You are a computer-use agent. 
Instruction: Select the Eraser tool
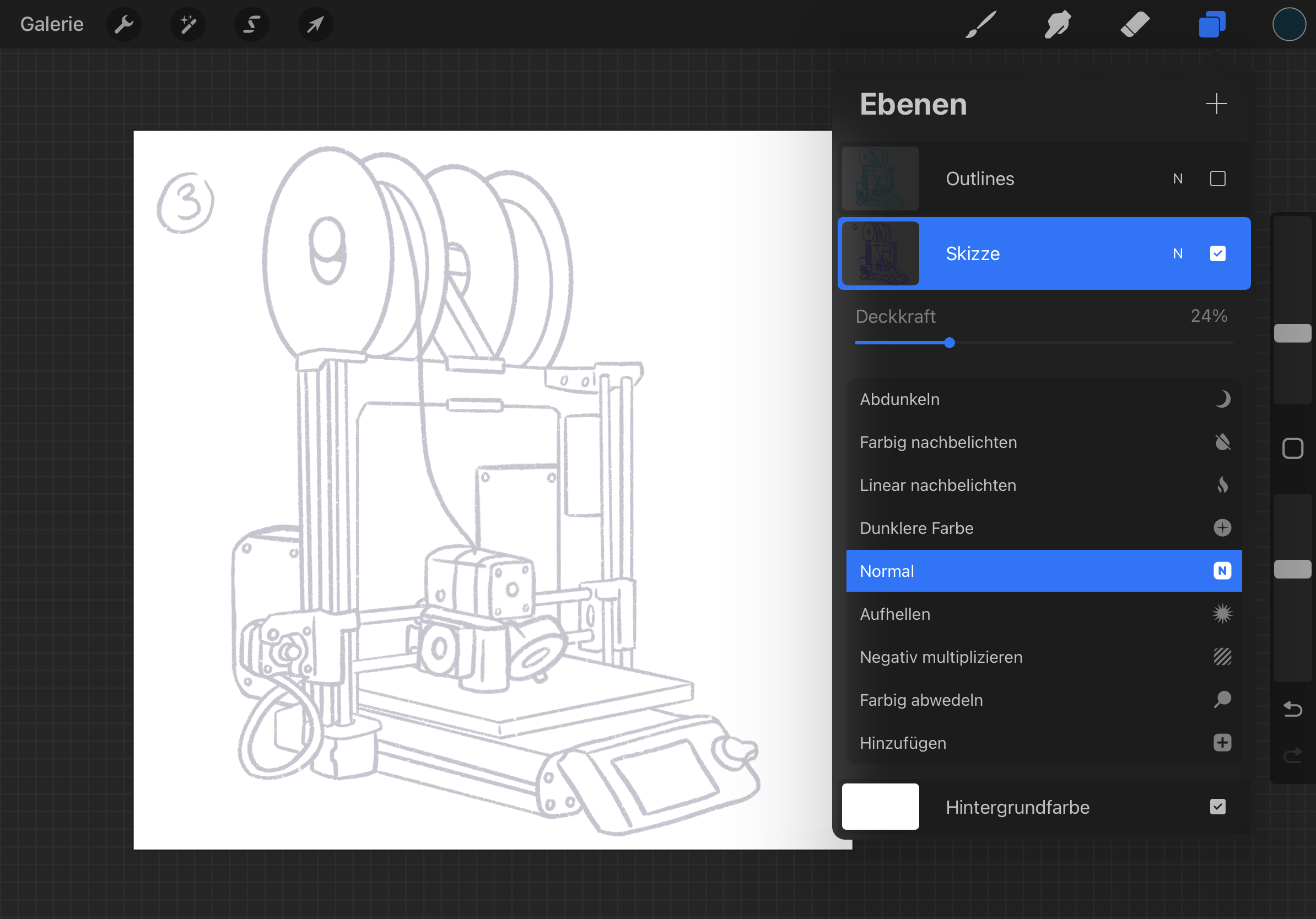pyautogui.click(x=1135, y=25)
